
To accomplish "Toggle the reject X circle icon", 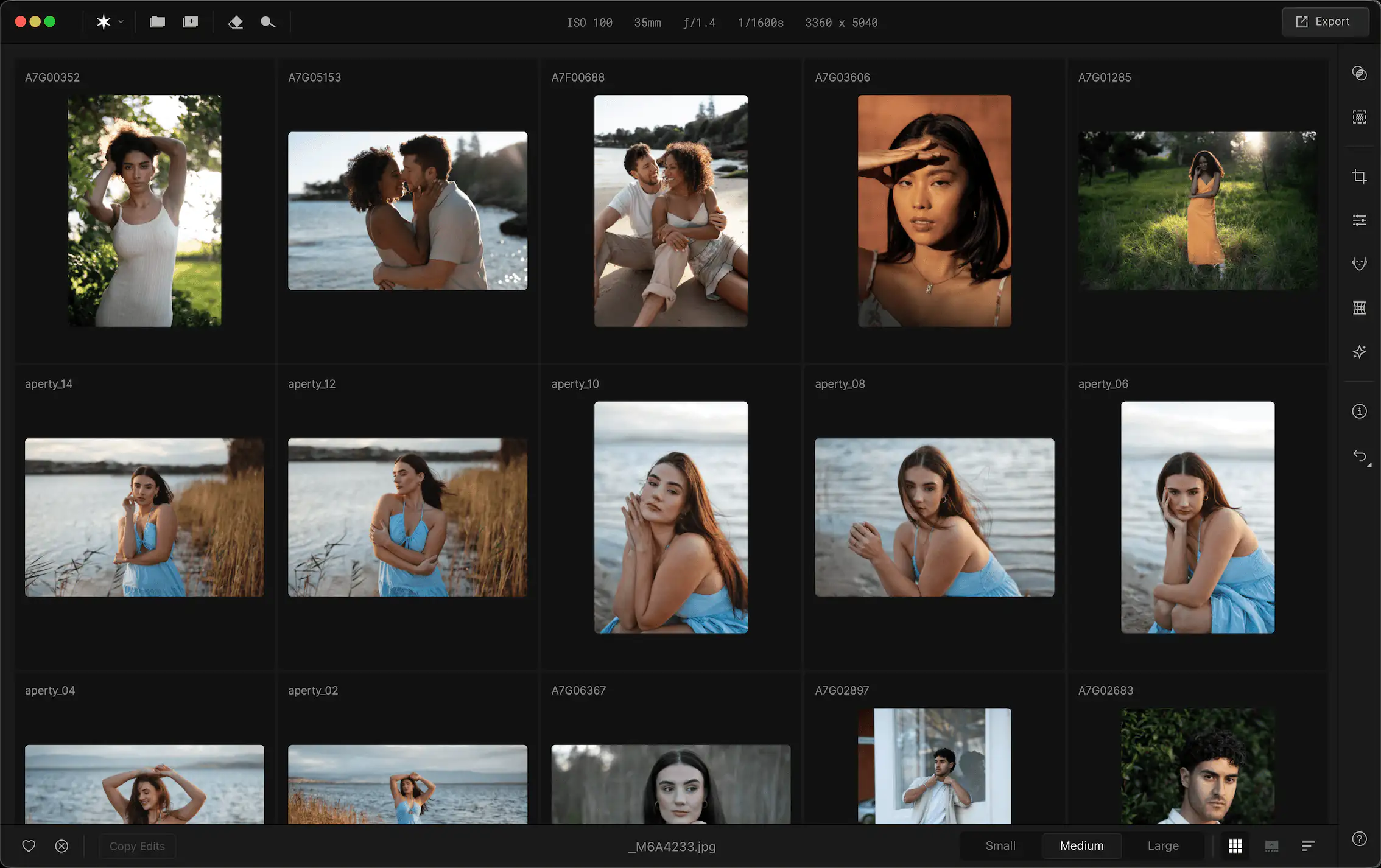I will pos(61,846).
